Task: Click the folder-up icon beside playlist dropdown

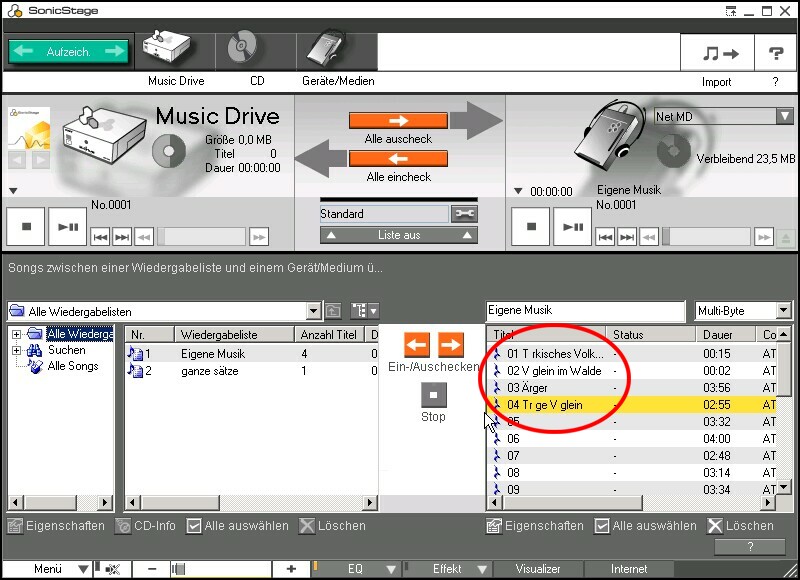Action: [333, 311]
